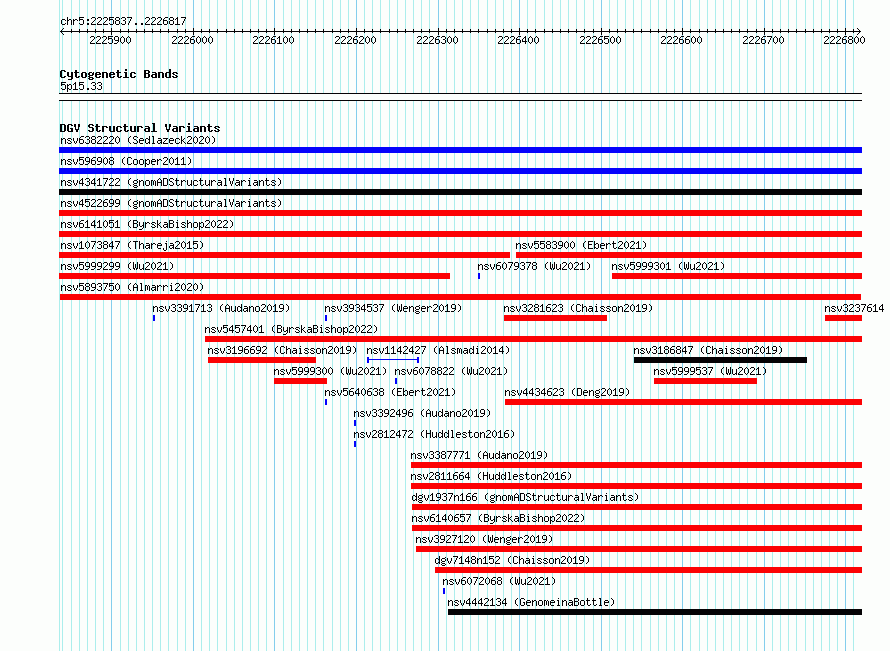Select the red bar under nsv3281623 (Chaisson2019)
Image resolution: width=890 pixels, height=651 pixels.
pos(555,318)
